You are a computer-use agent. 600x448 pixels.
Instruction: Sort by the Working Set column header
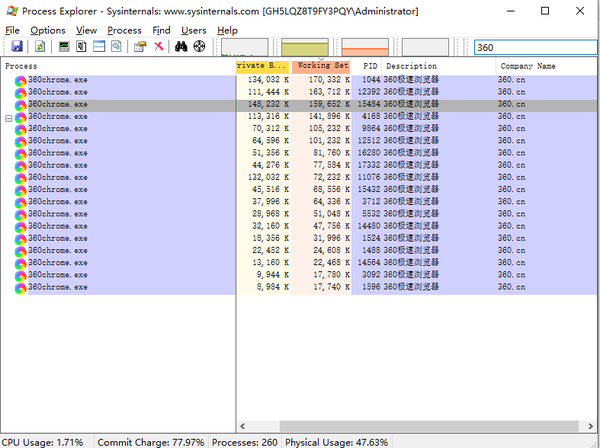point(321,66)
